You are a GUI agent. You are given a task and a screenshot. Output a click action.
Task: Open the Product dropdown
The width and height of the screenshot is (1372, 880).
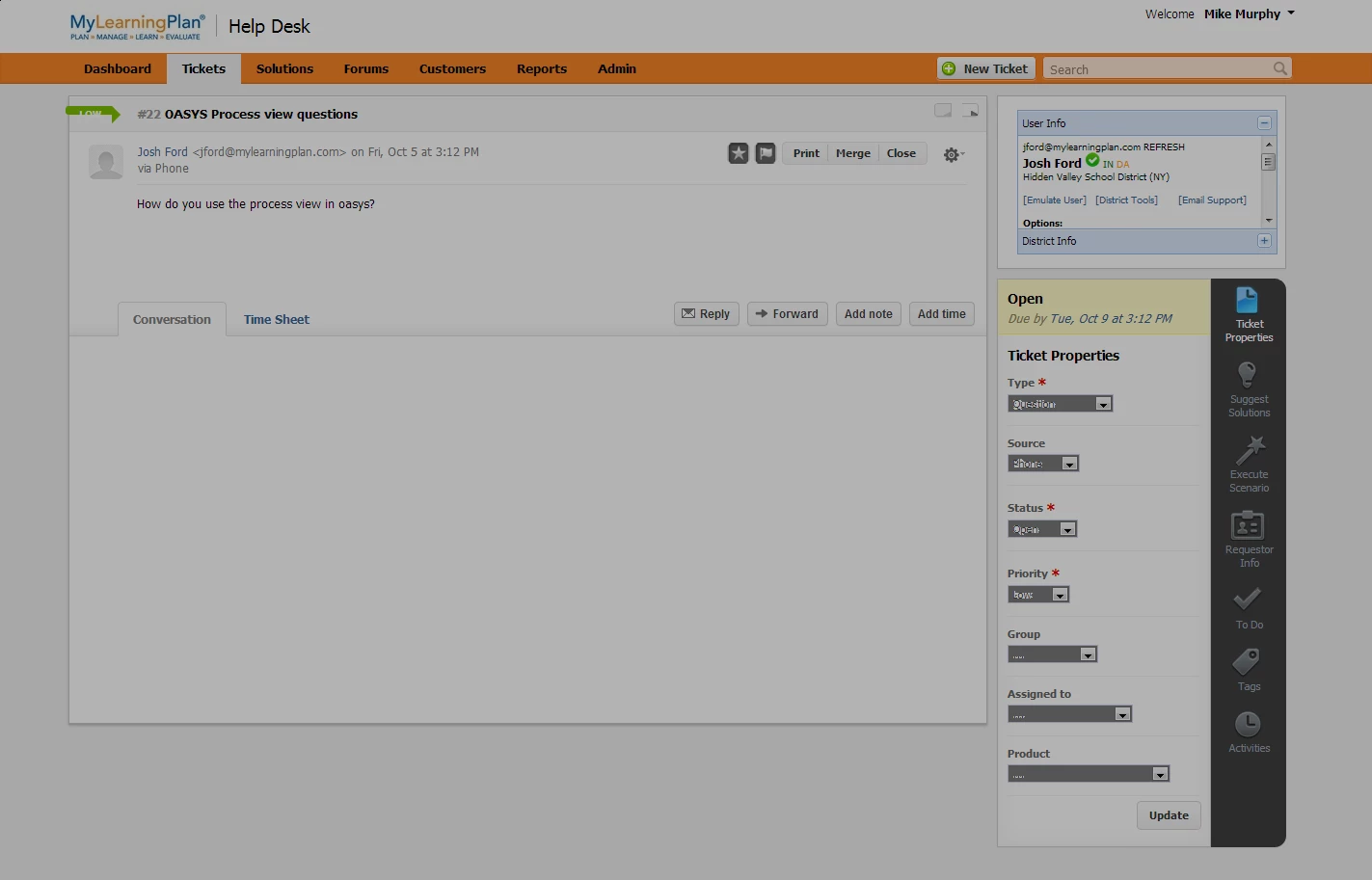pos(1089,774)
